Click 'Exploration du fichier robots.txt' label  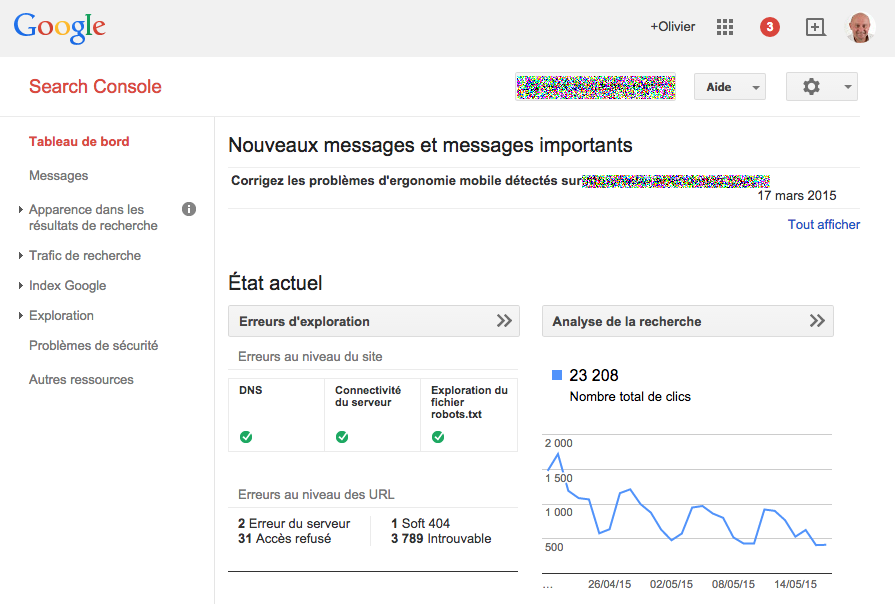pos(469,402)
